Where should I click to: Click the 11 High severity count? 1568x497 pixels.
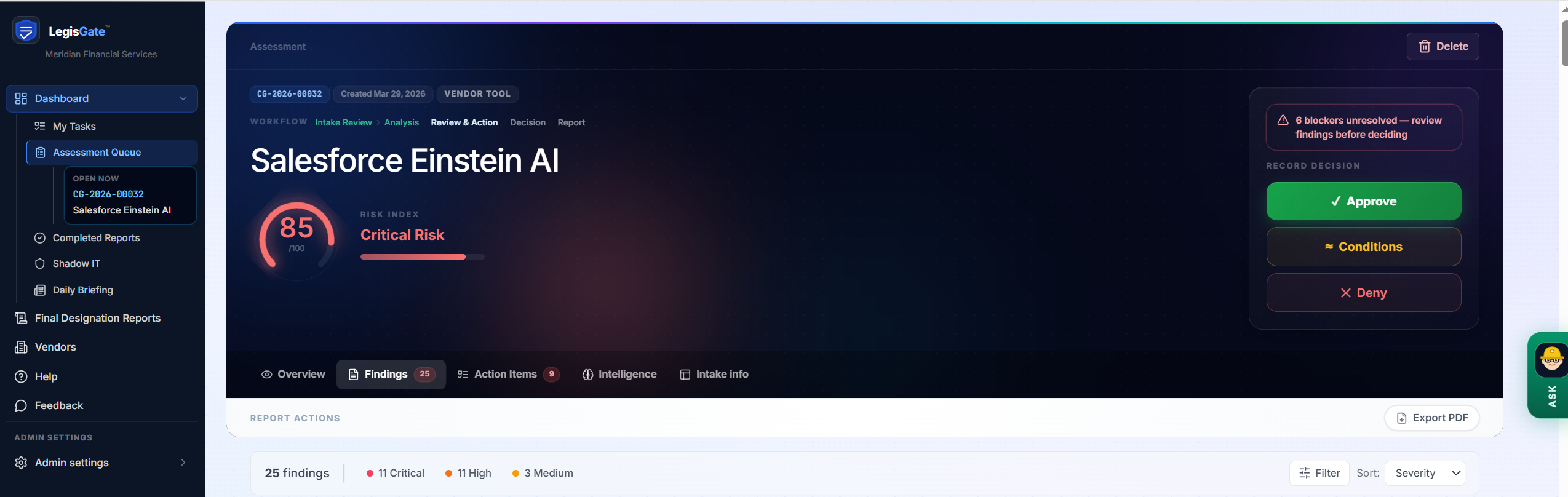click(468, 473)
